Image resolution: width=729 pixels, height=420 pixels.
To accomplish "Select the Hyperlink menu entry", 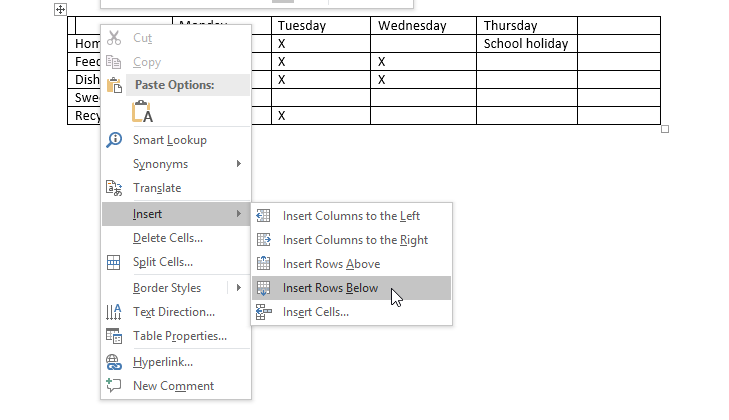I will [163, 362].
